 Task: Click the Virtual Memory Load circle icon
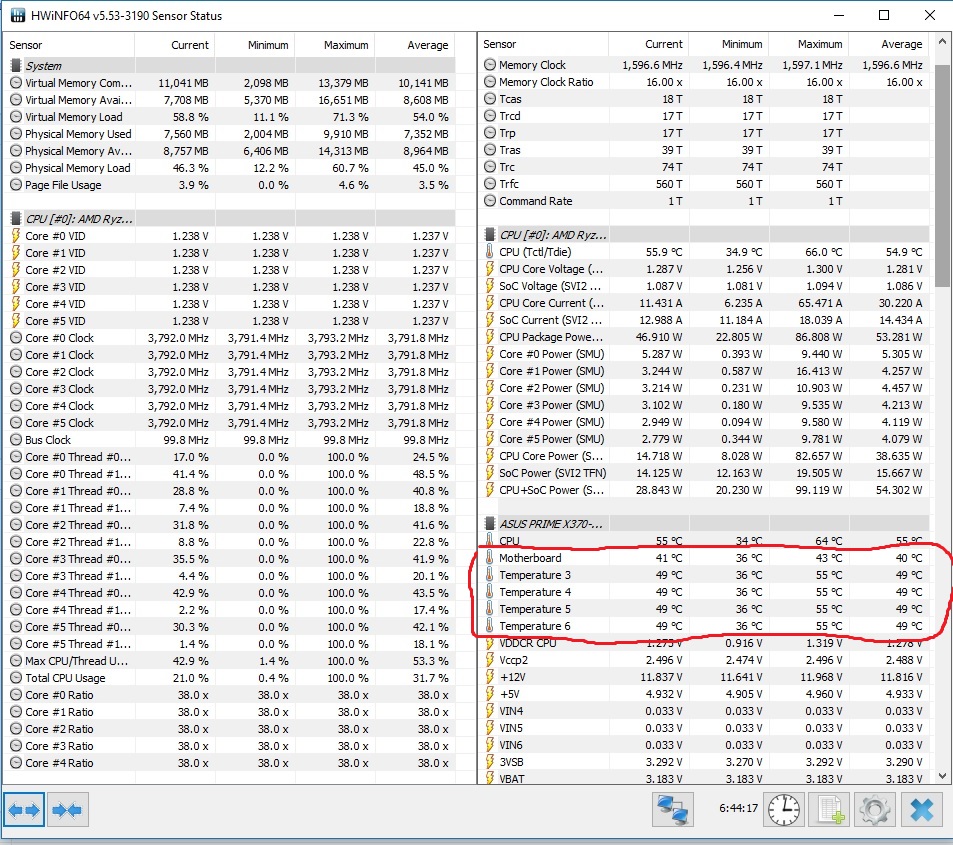point(16,117)
